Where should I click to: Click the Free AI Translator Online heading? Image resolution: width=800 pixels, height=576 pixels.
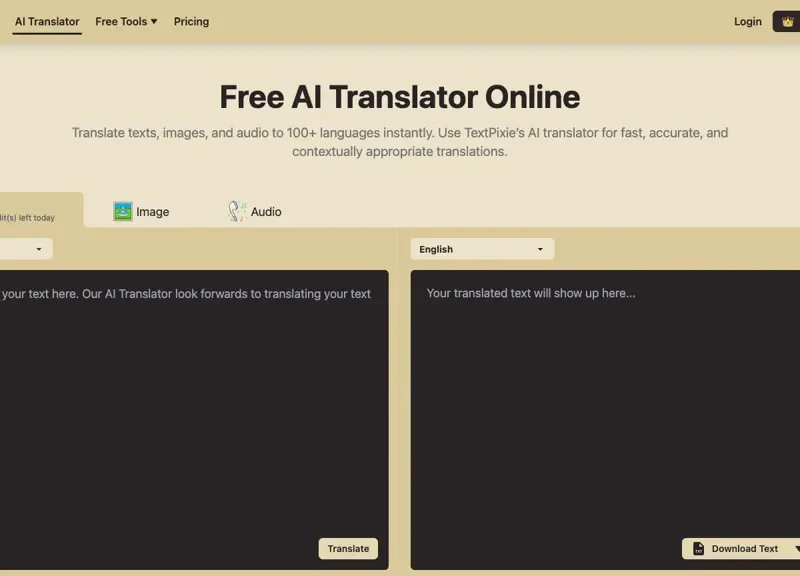399,97
